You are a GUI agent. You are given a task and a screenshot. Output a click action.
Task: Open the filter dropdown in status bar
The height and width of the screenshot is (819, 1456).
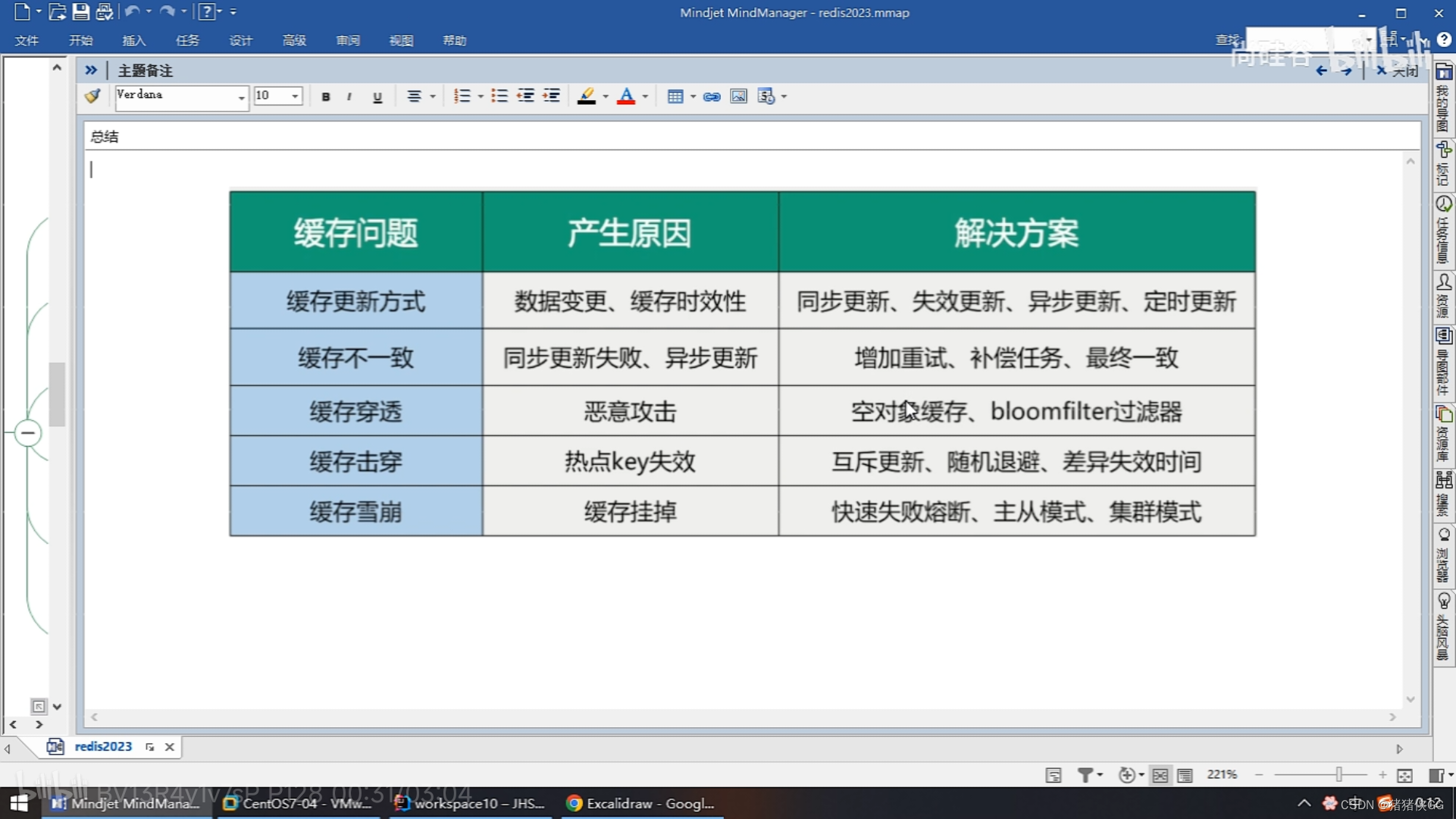pyautogui.click(x=1090, y=774)
